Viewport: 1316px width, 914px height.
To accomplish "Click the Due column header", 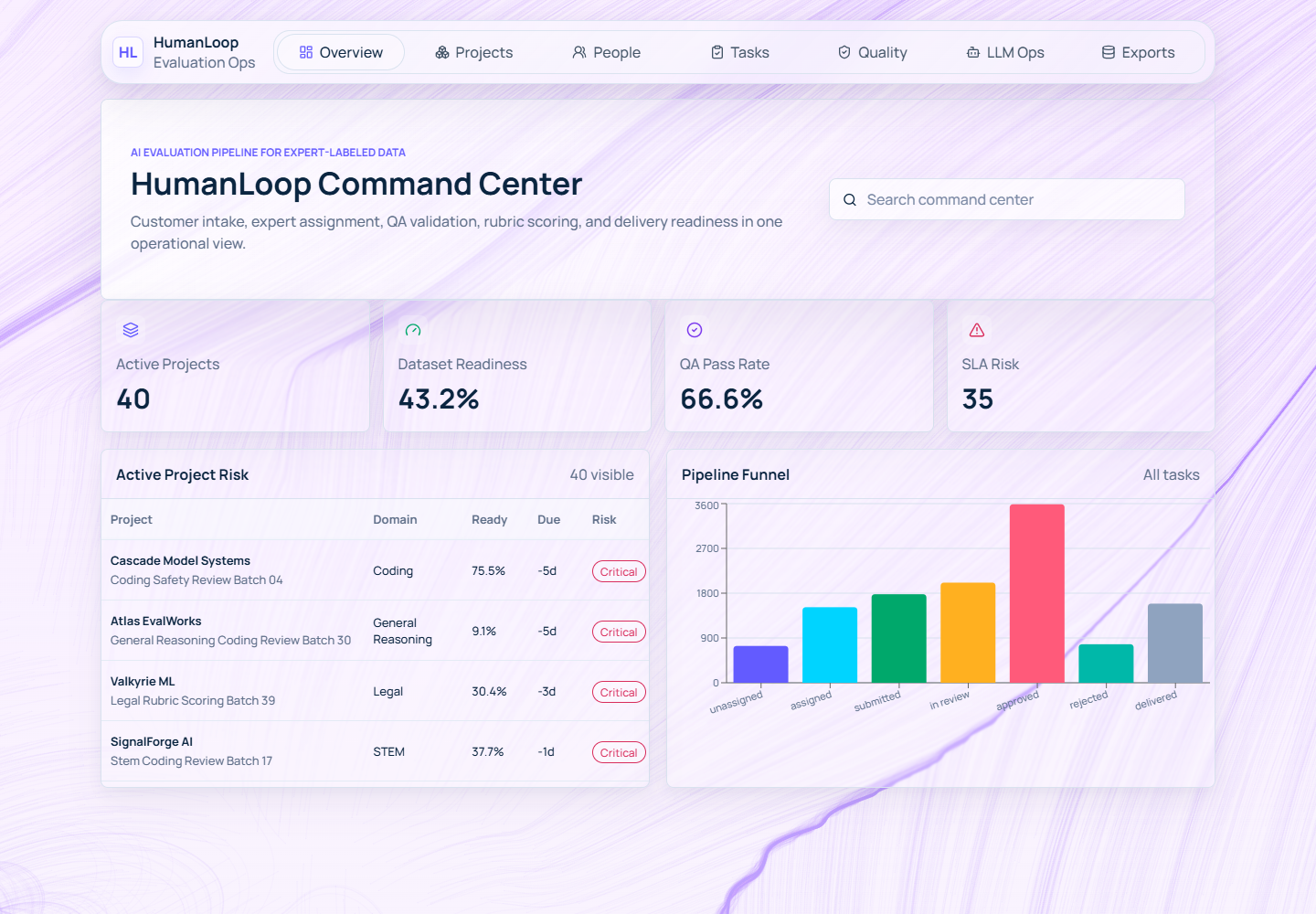I will click(x=548, y=519).
